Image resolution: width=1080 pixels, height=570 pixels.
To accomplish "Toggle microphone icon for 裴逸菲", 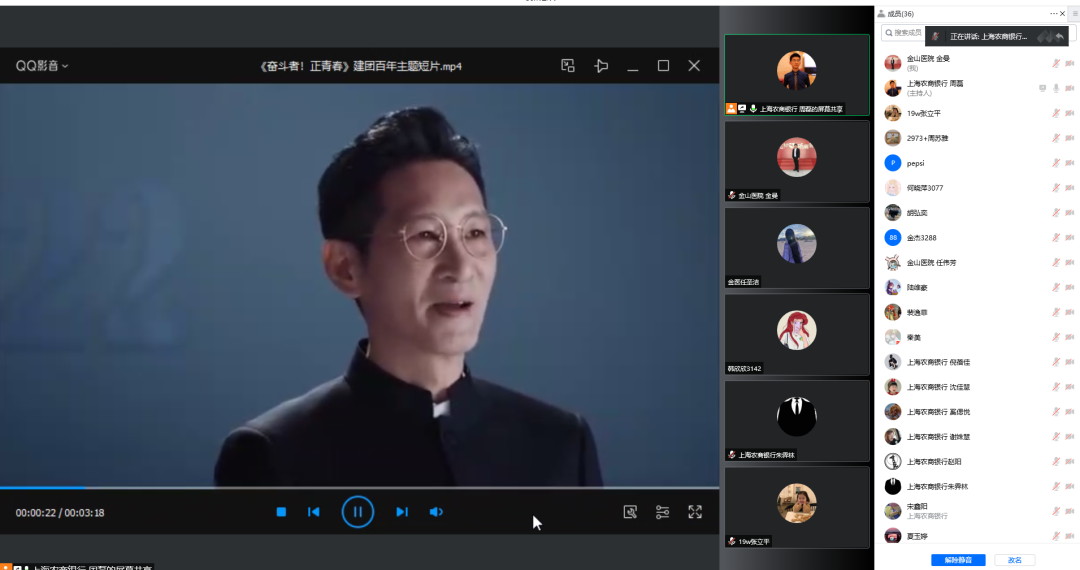I will coord(1055,313).
